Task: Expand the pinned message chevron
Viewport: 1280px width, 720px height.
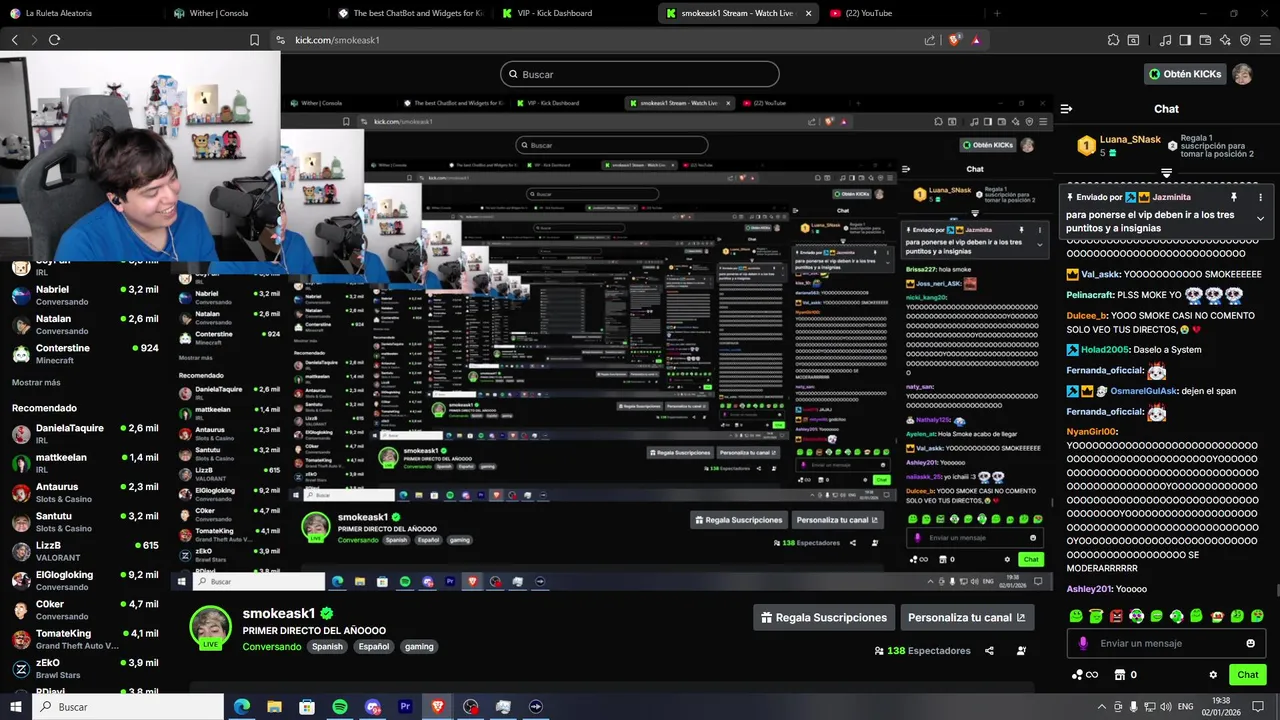Action: 1260,218
